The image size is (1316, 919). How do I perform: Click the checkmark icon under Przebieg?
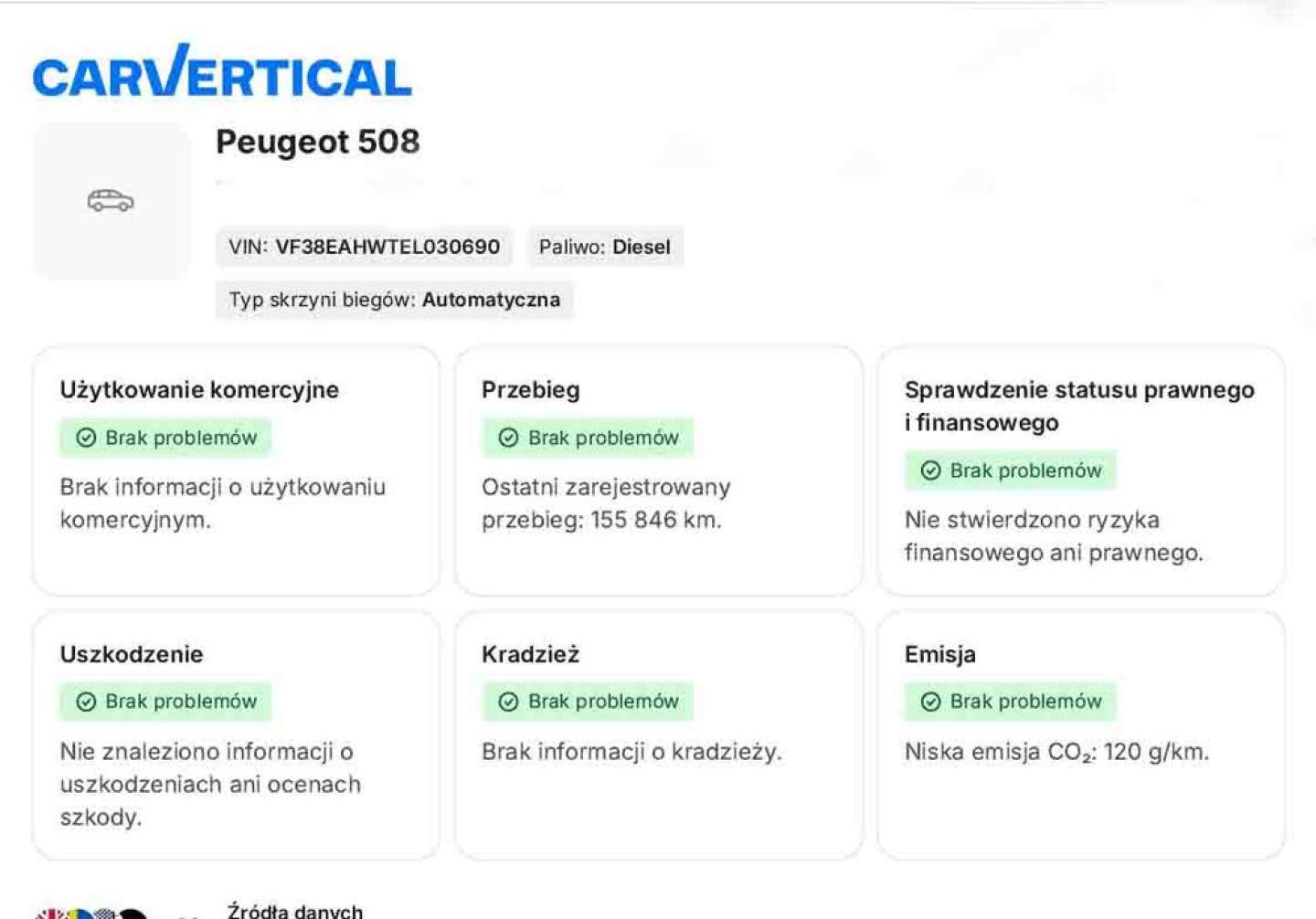click(x=508, y=438)
